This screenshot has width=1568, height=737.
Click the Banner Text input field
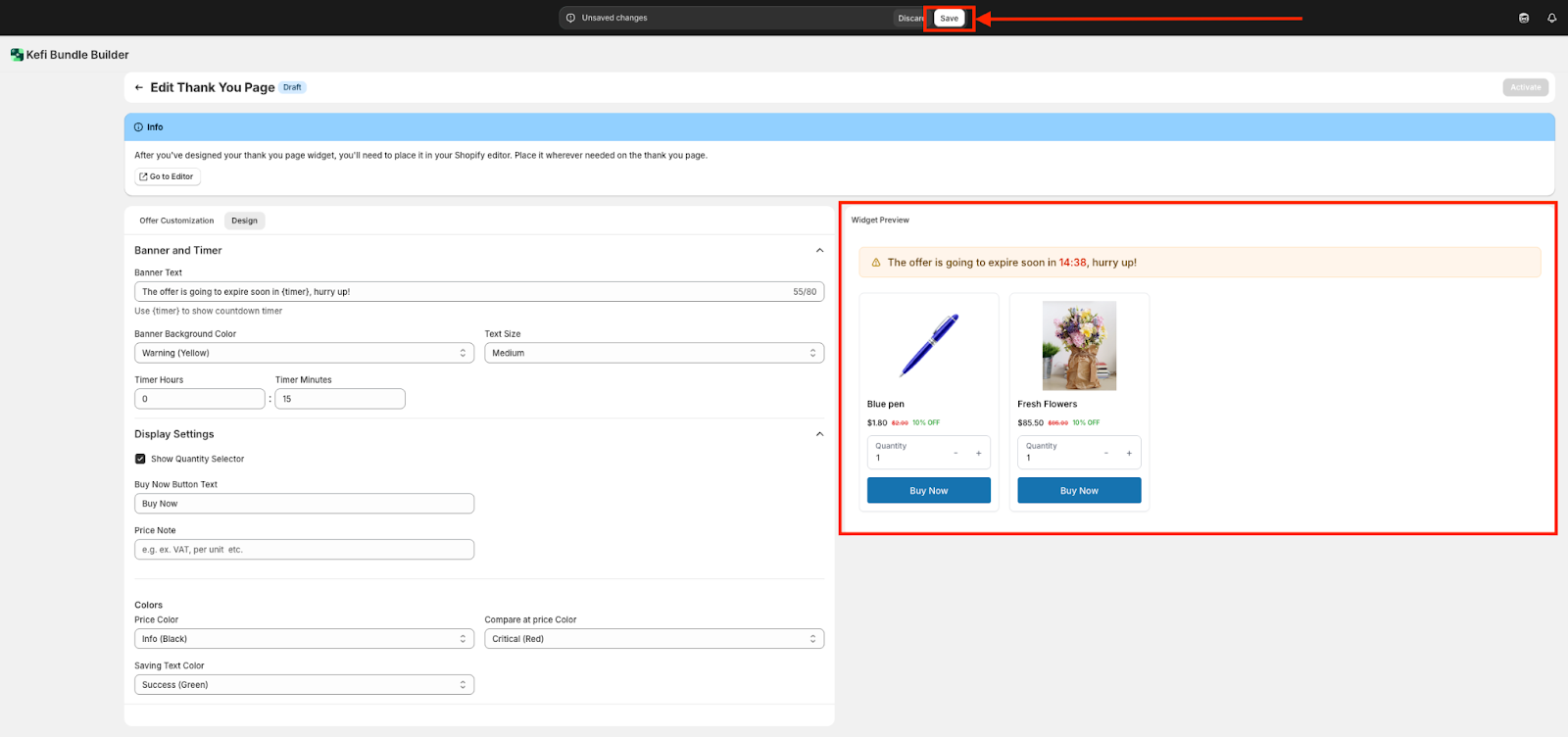click(461, 292)
